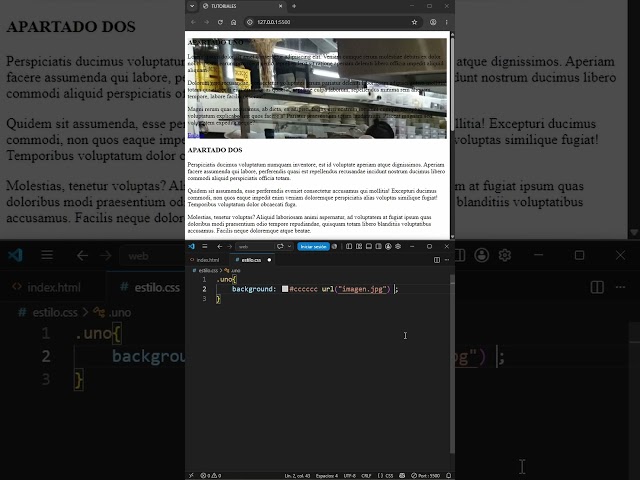Open the VS Code hamburger menu

tap(204, 247)
